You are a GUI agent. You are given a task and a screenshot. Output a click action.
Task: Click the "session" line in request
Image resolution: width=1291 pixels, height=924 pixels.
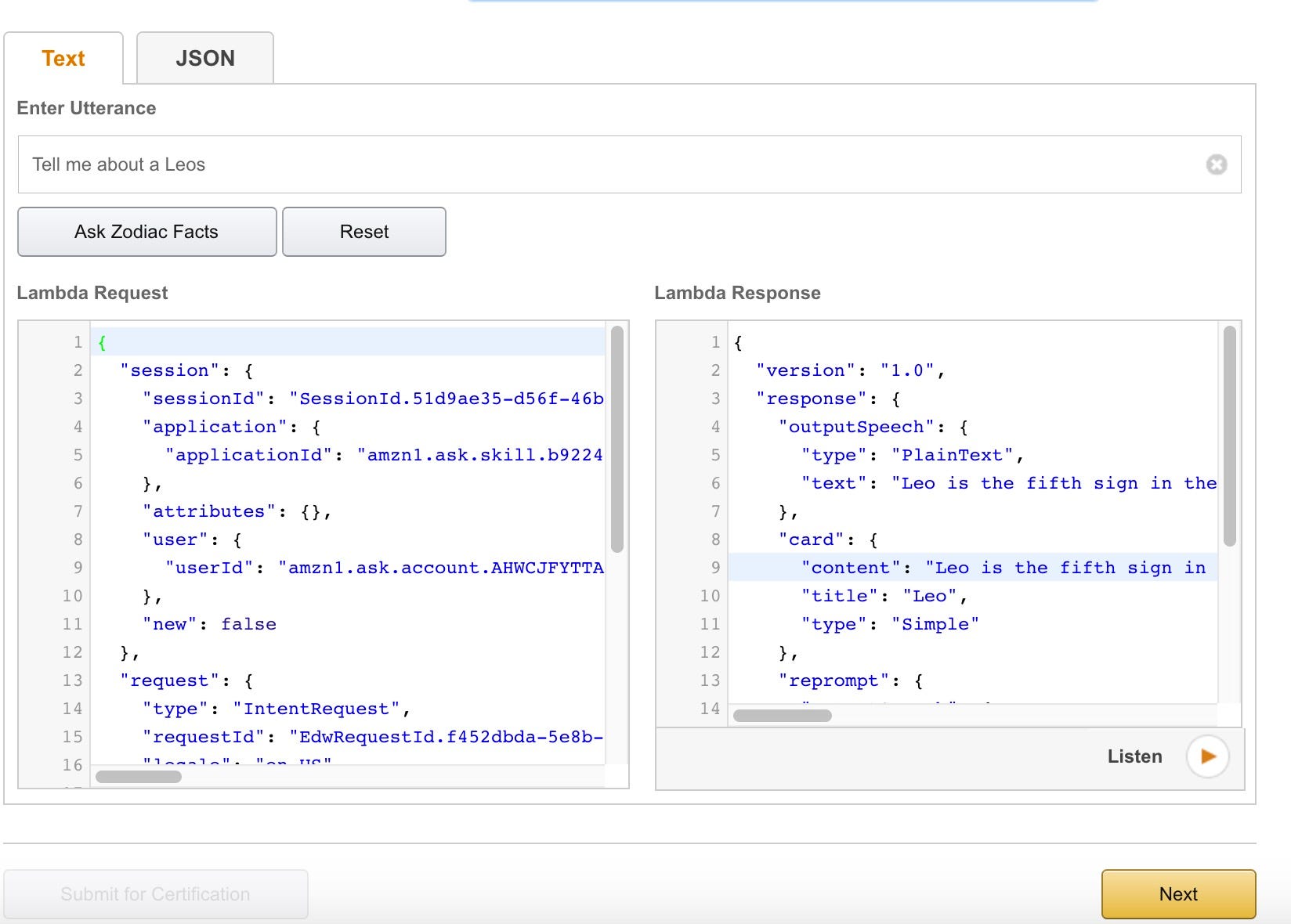coord(186,370)
